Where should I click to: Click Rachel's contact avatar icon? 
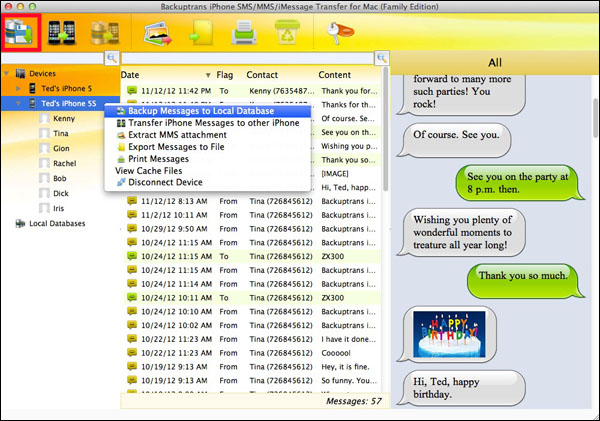click(x=44, y=163)
